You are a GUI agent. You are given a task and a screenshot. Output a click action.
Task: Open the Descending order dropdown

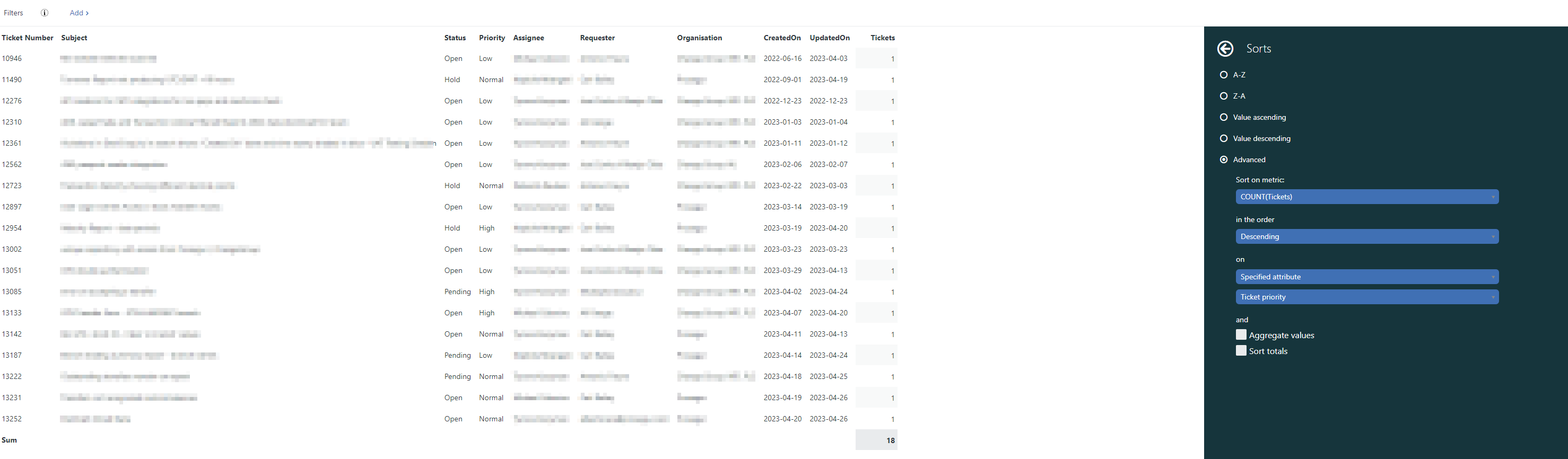click(1366, 236)
